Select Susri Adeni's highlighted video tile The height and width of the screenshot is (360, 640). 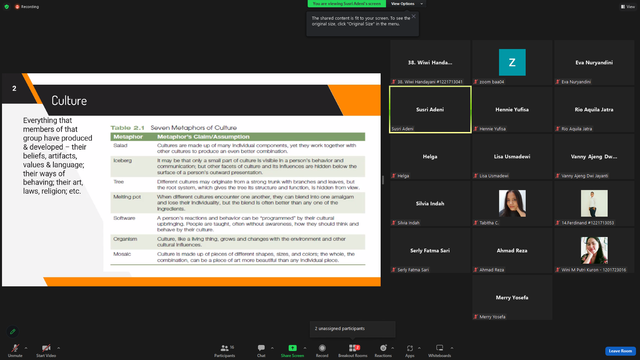(x=430, y=109)
